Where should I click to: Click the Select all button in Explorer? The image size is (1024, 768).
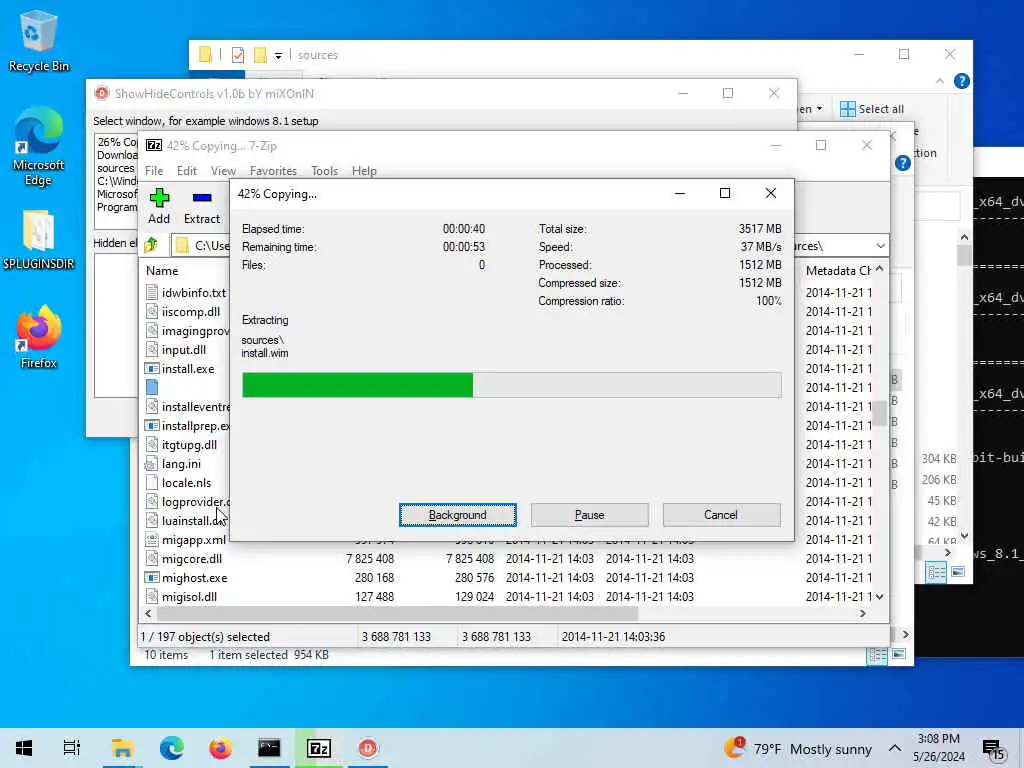coord(872,109)
